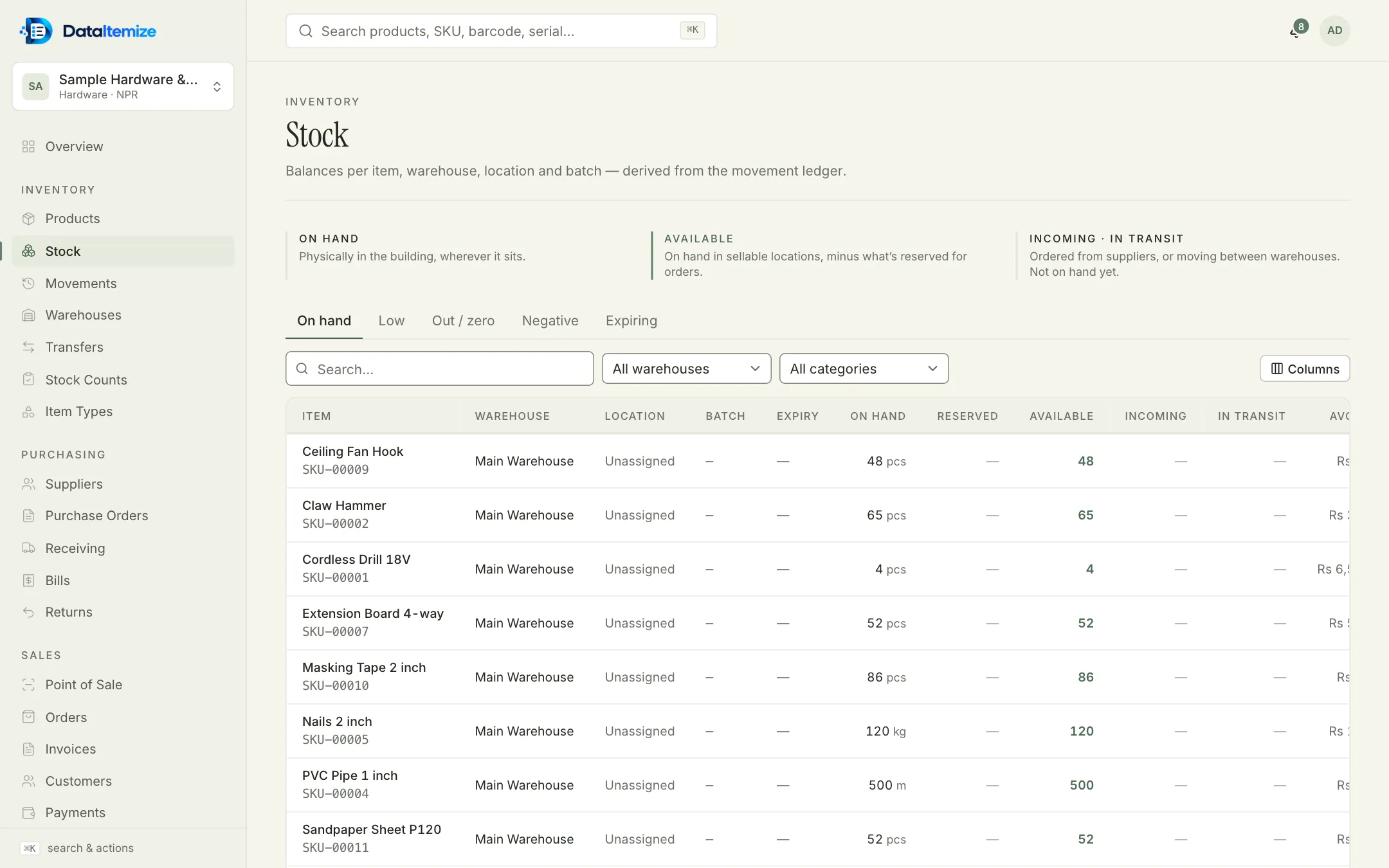Open search & actions command shortcut
Image resolution: width=1389 pixels, height=868 pixels.
pos(77,848)
